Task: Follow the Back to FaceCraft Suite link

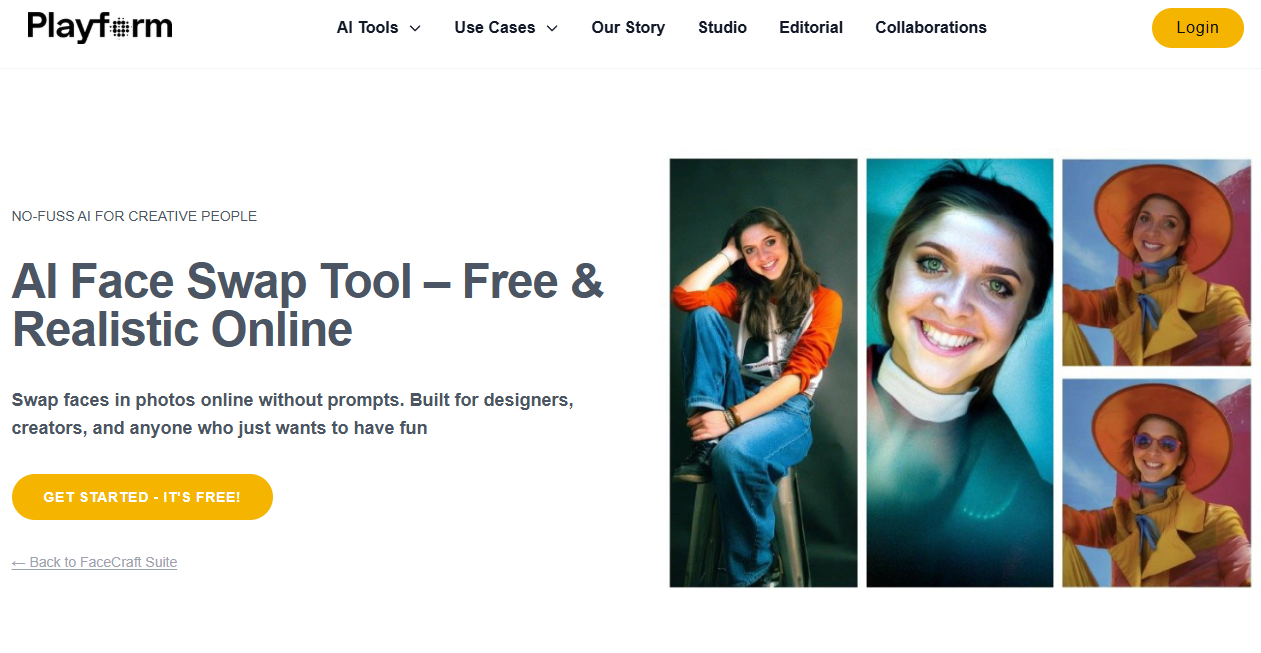Action: click(x=94, y=562)
